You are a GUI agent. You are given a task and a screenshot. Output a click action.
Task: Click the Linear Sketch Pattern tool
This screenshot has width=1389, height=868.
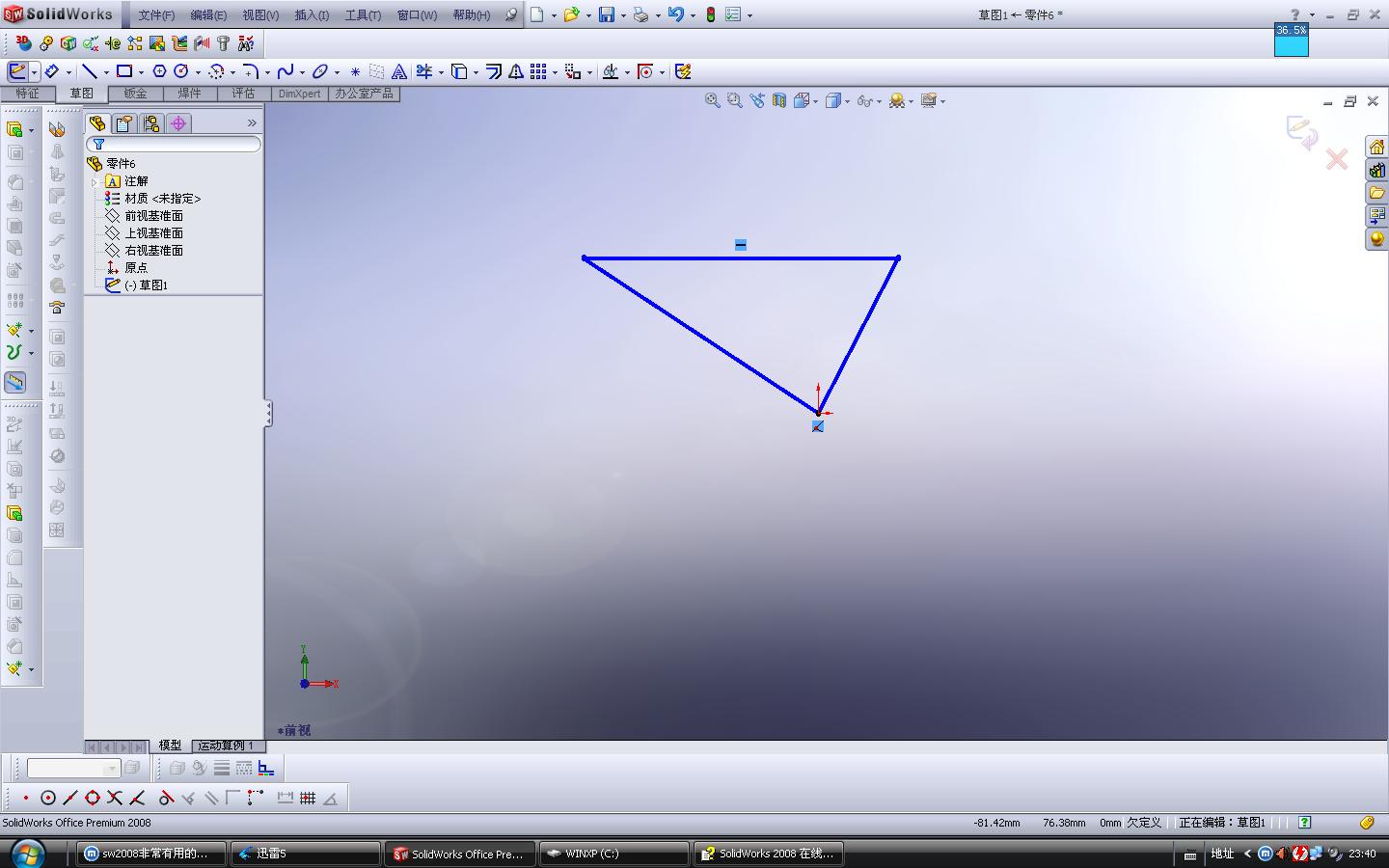click(538, 71)
